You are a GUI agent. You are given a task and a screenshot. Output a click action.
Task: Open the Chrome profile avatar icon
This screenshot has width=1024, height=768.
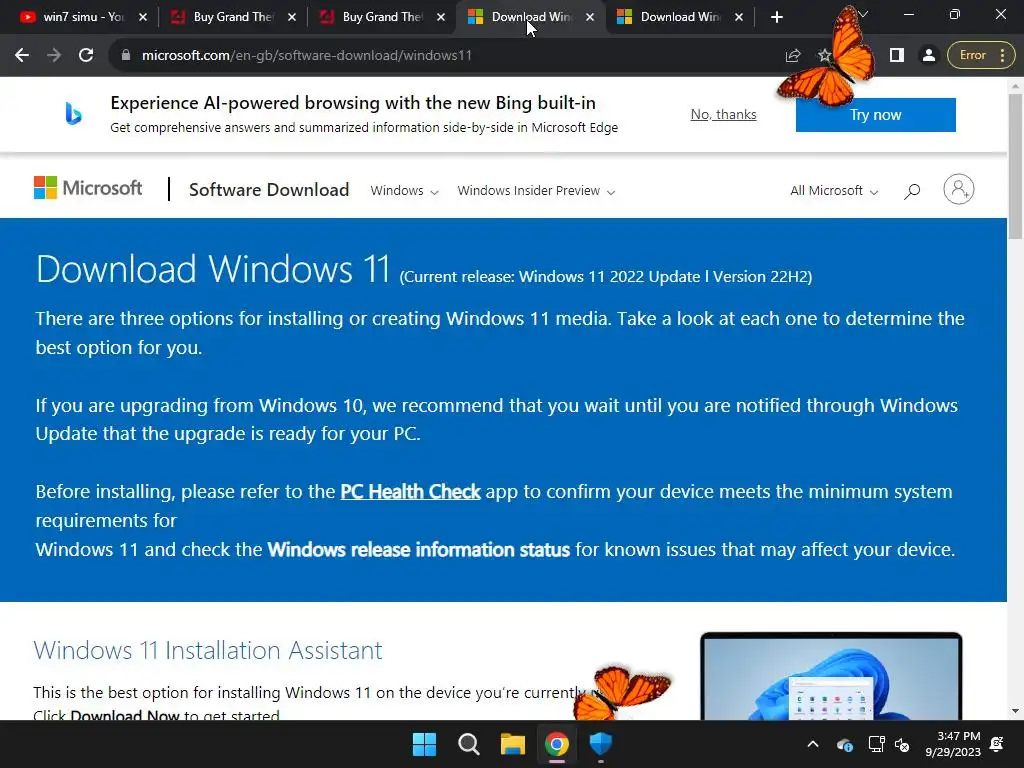click(x=928, y=56)
